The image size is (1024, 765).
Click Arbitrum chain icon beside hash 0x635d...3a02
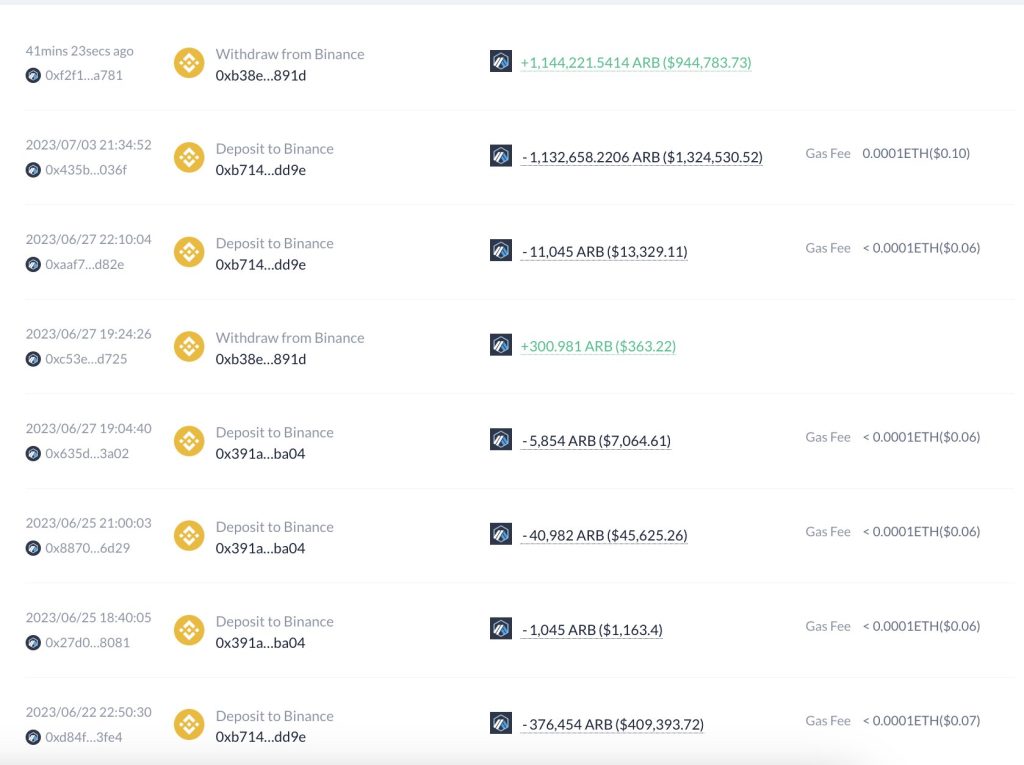(x=33, y=454)
